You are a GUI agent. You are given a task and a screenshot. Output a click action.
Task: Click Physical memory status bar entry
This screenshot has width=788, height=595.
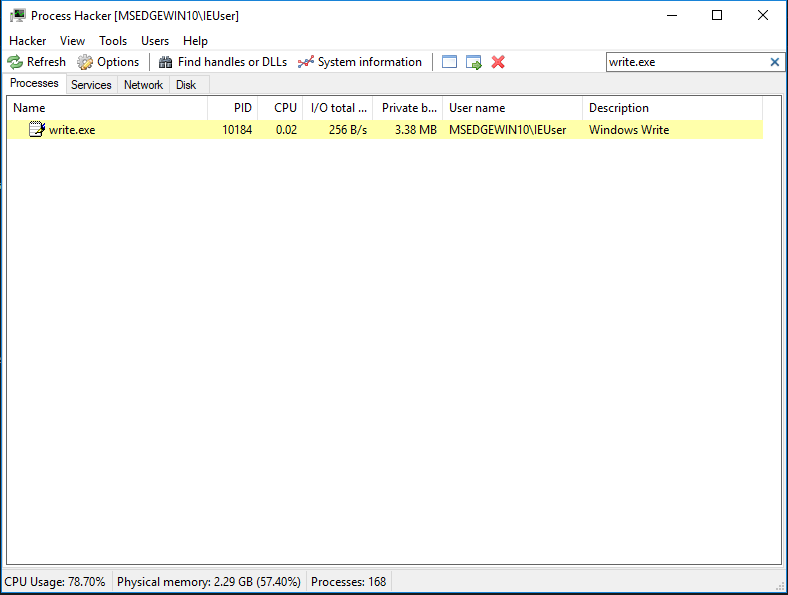(x=209, y=582)
